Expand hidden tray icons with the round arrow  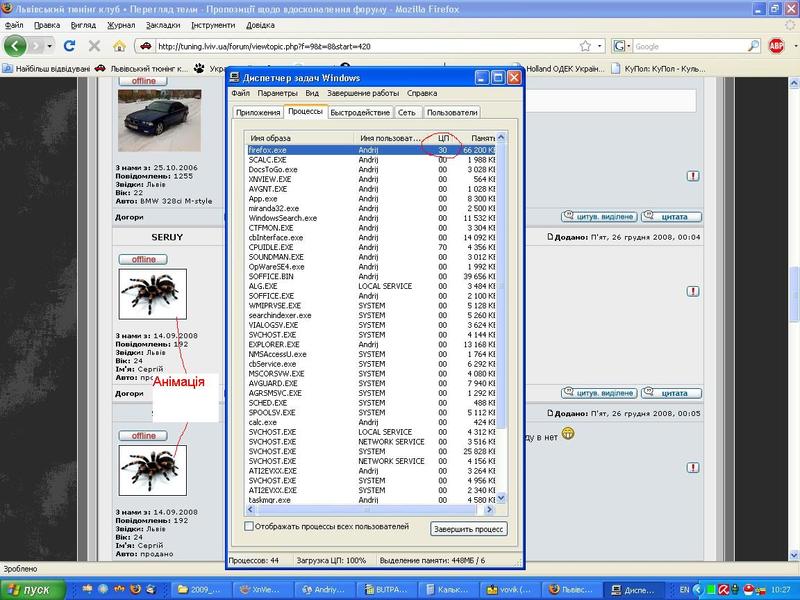pyautogui.click(x=698, y=590)
